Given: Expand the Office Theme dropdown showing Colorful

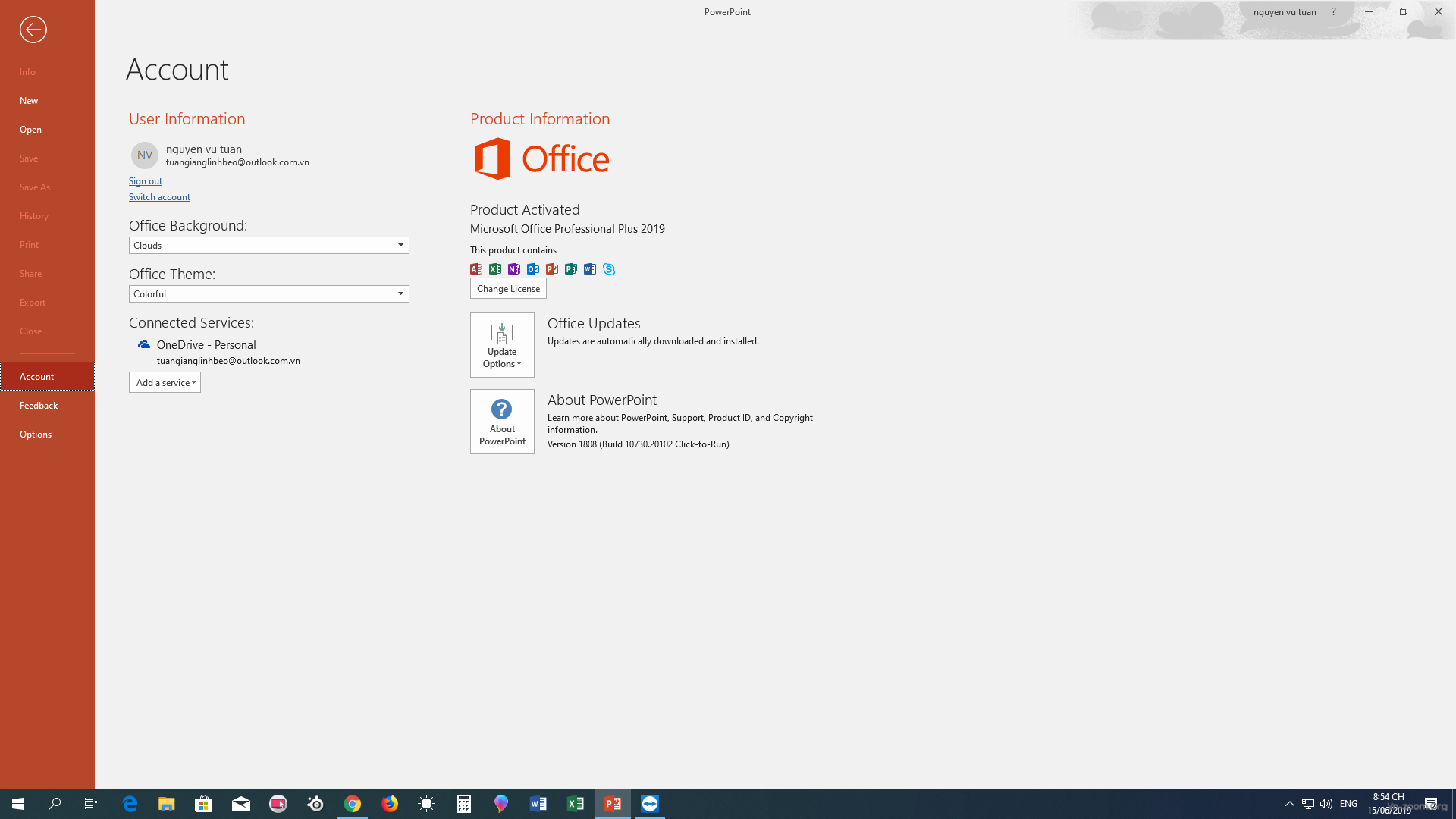Looking at the screenshot, I should click(269, 294).
